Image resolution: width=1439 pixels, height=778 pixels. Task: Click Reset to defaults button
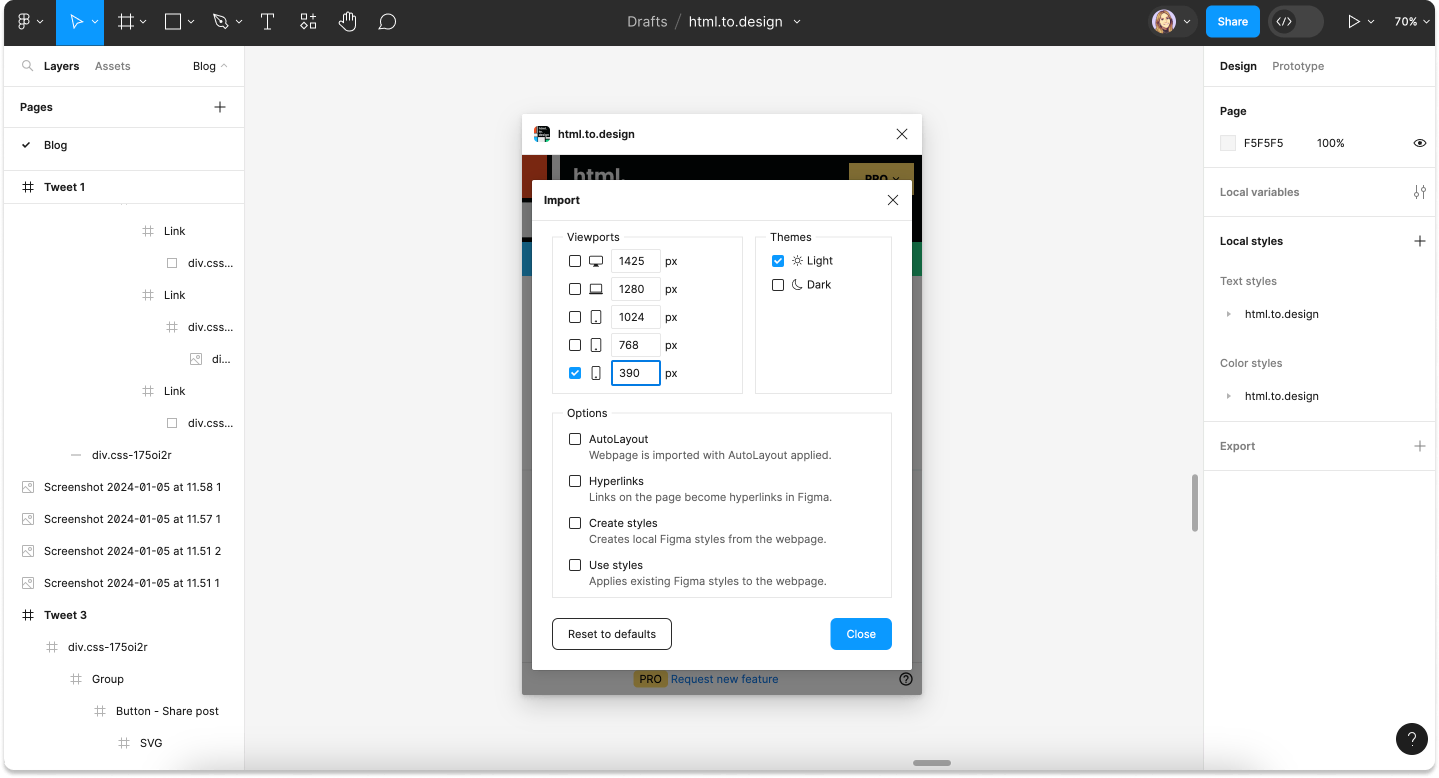(x=612, y=634)
